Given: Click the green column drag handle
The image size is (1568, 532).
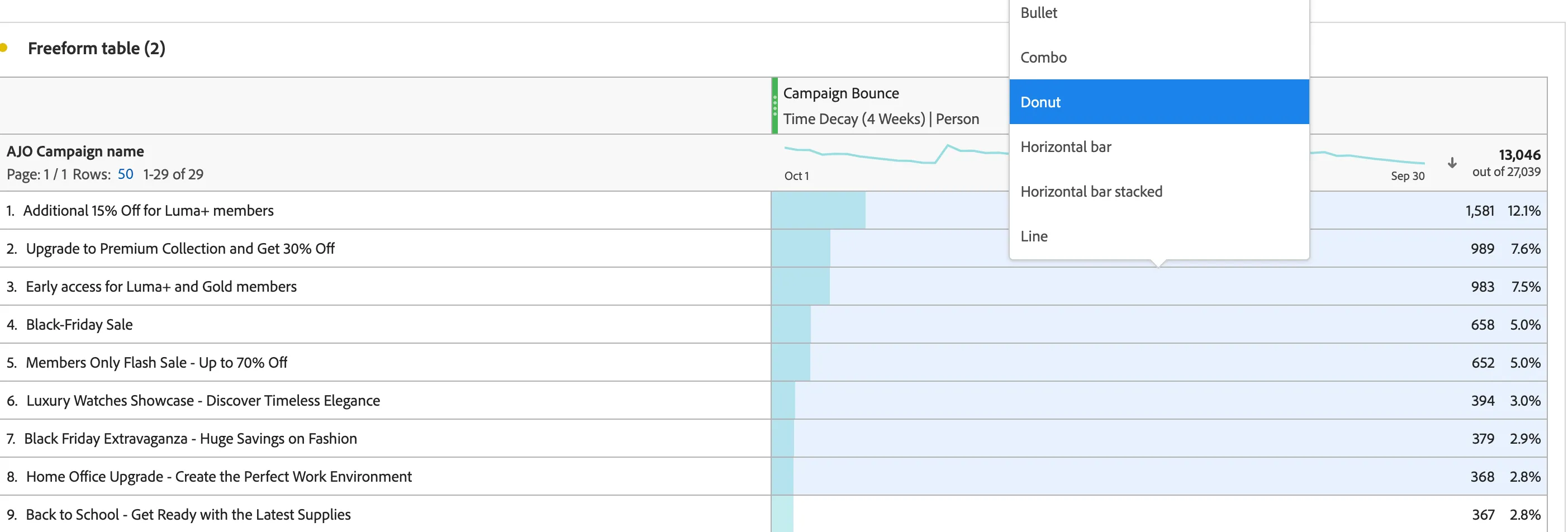Looking at the screenshot, I should pos(775,105).
